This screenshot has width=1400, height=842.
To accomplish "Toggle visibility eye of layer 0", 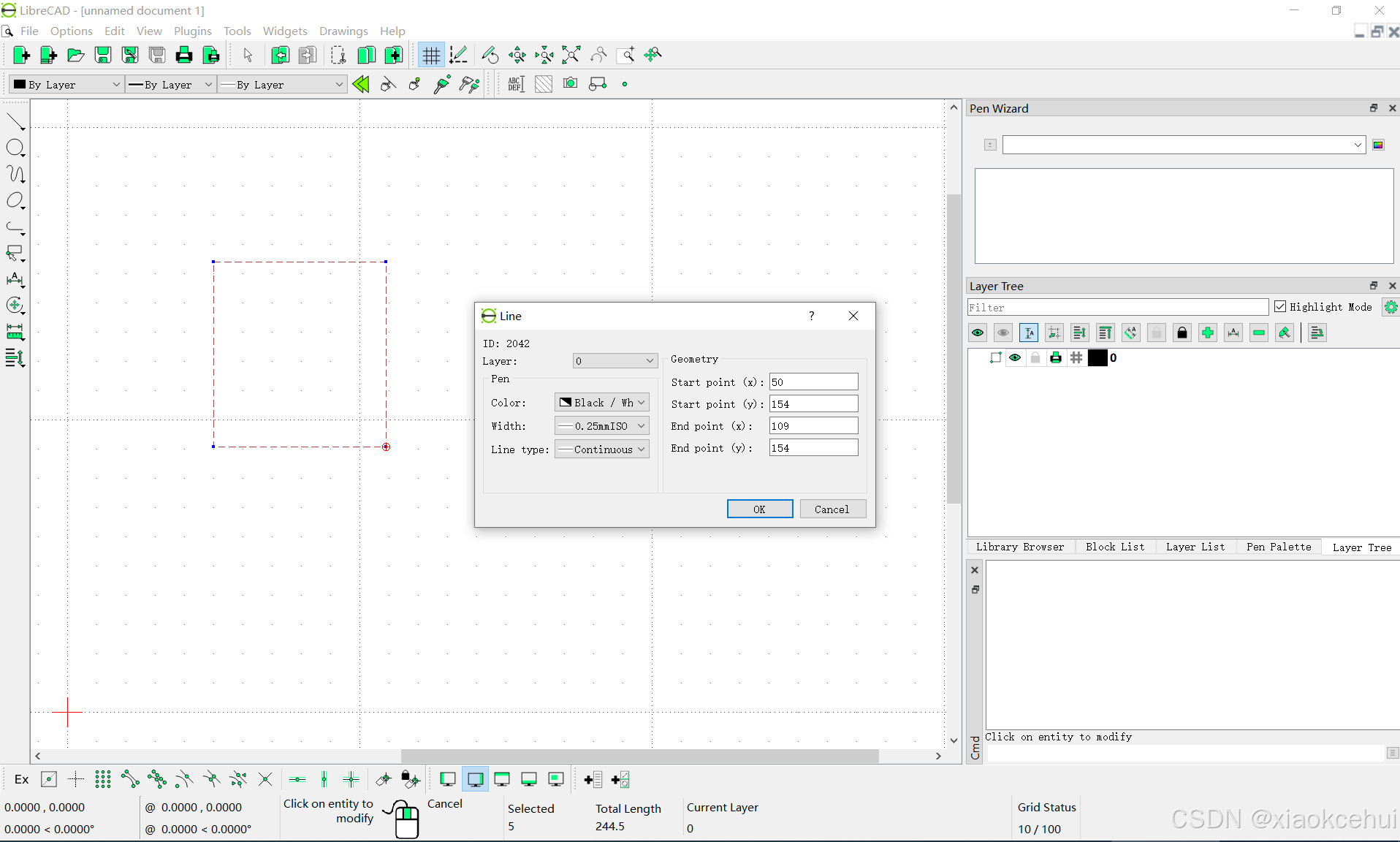I will 1015,357.
